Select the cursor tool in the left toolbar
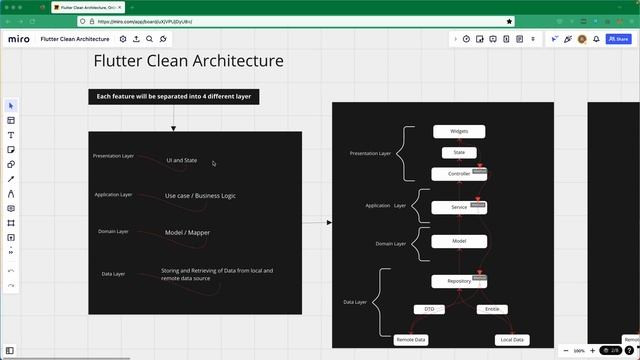 [11, 106]
